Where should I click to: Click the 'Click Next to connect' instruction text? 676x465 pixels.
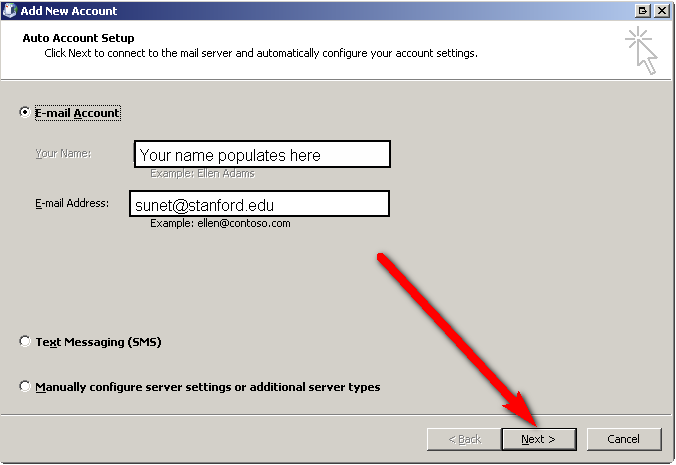[260, 53]
